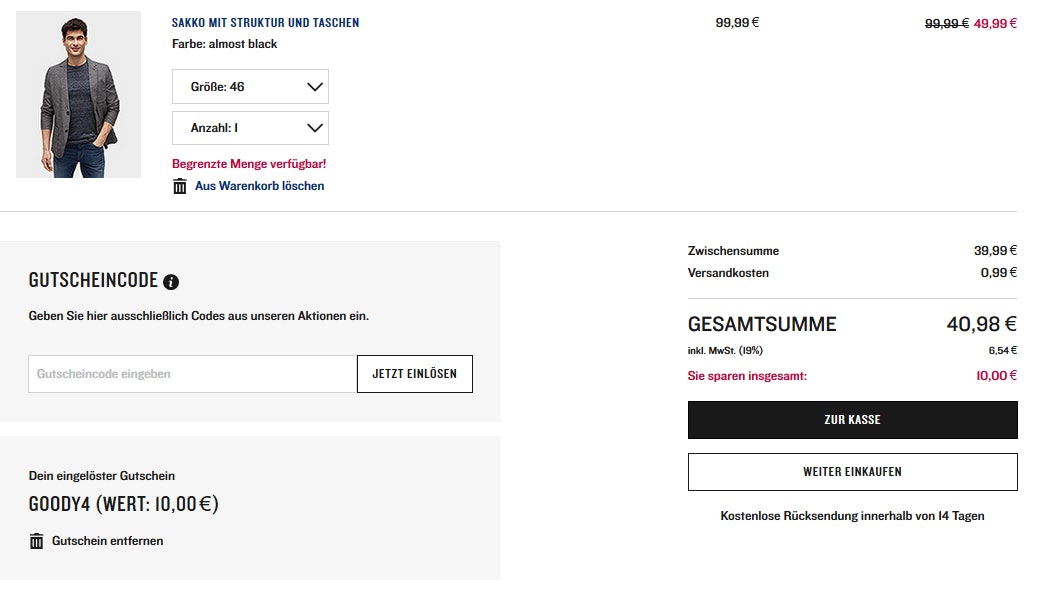Click the Farbe: almost black label
The height and width of the screenshot is (589, 1038).
click(225, 44)
